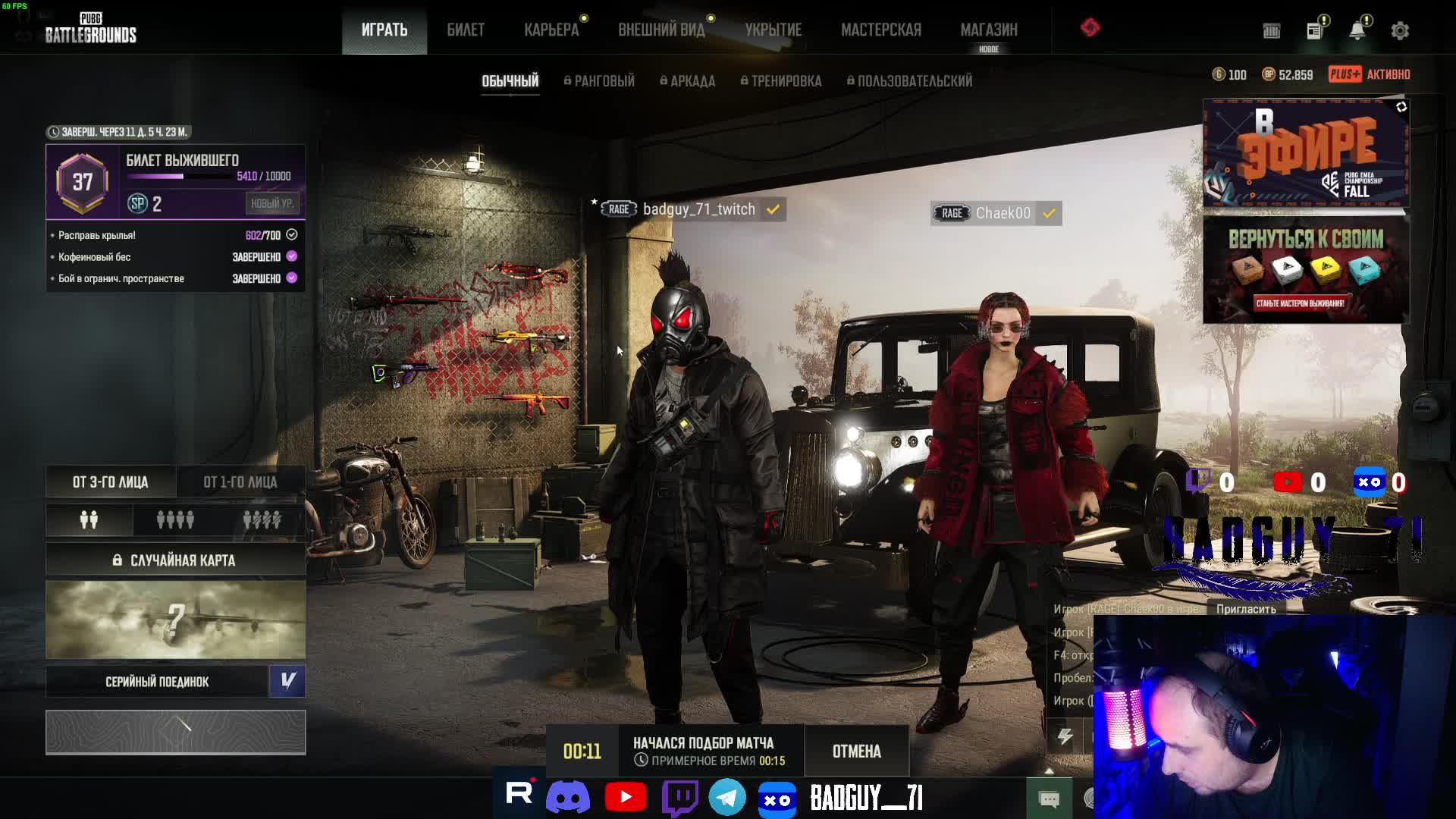Expand the Случайная карта map selector
Viewport: 1456px width, 819px height.
pos(175,560)
